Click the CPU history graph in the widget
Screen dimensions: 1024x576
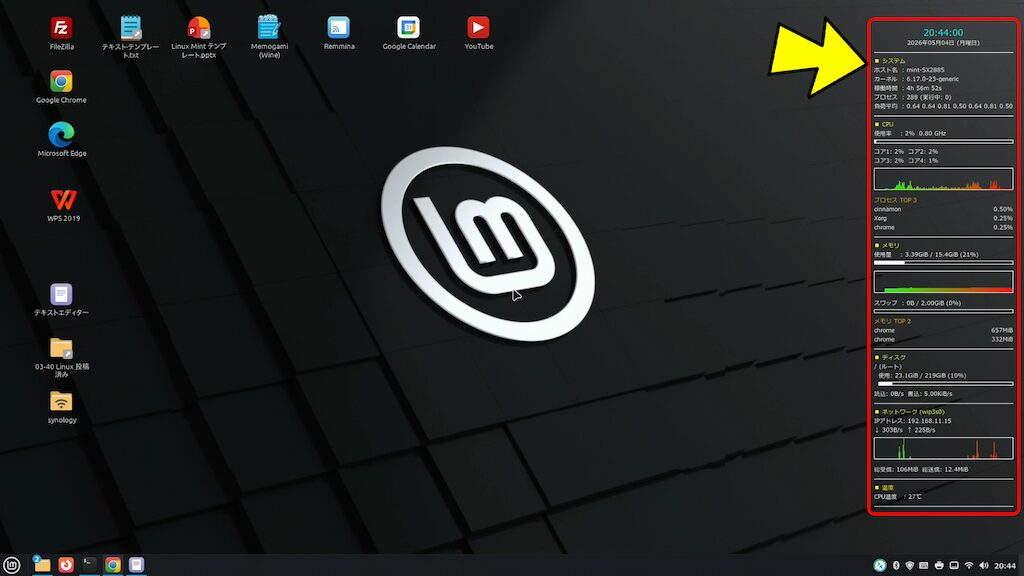pyautogui.click(x=944, y=179)
